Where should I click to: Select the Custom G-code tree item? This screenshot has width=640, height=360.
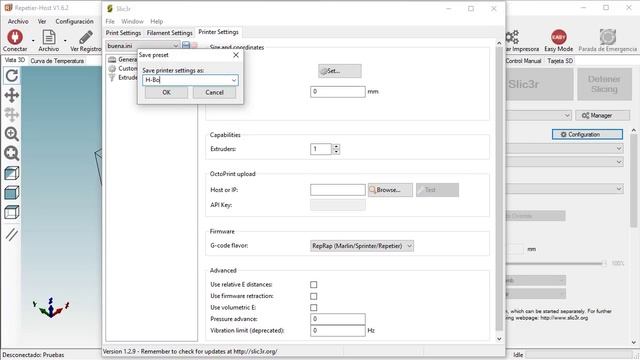click(122, 69)
